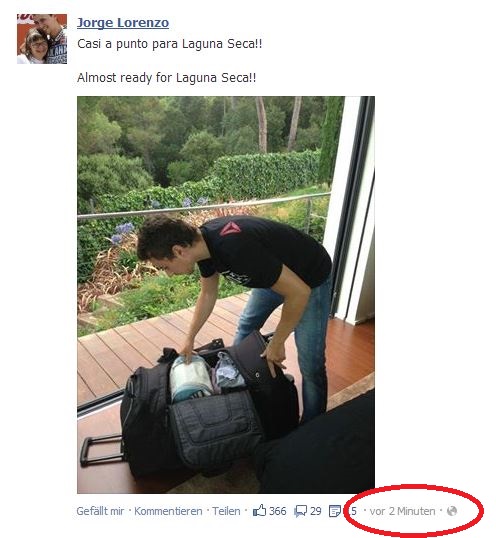Viewport: 496px width, 538px height.
Task: Click Kommentieren to write a comment
Action: [168, 511]
